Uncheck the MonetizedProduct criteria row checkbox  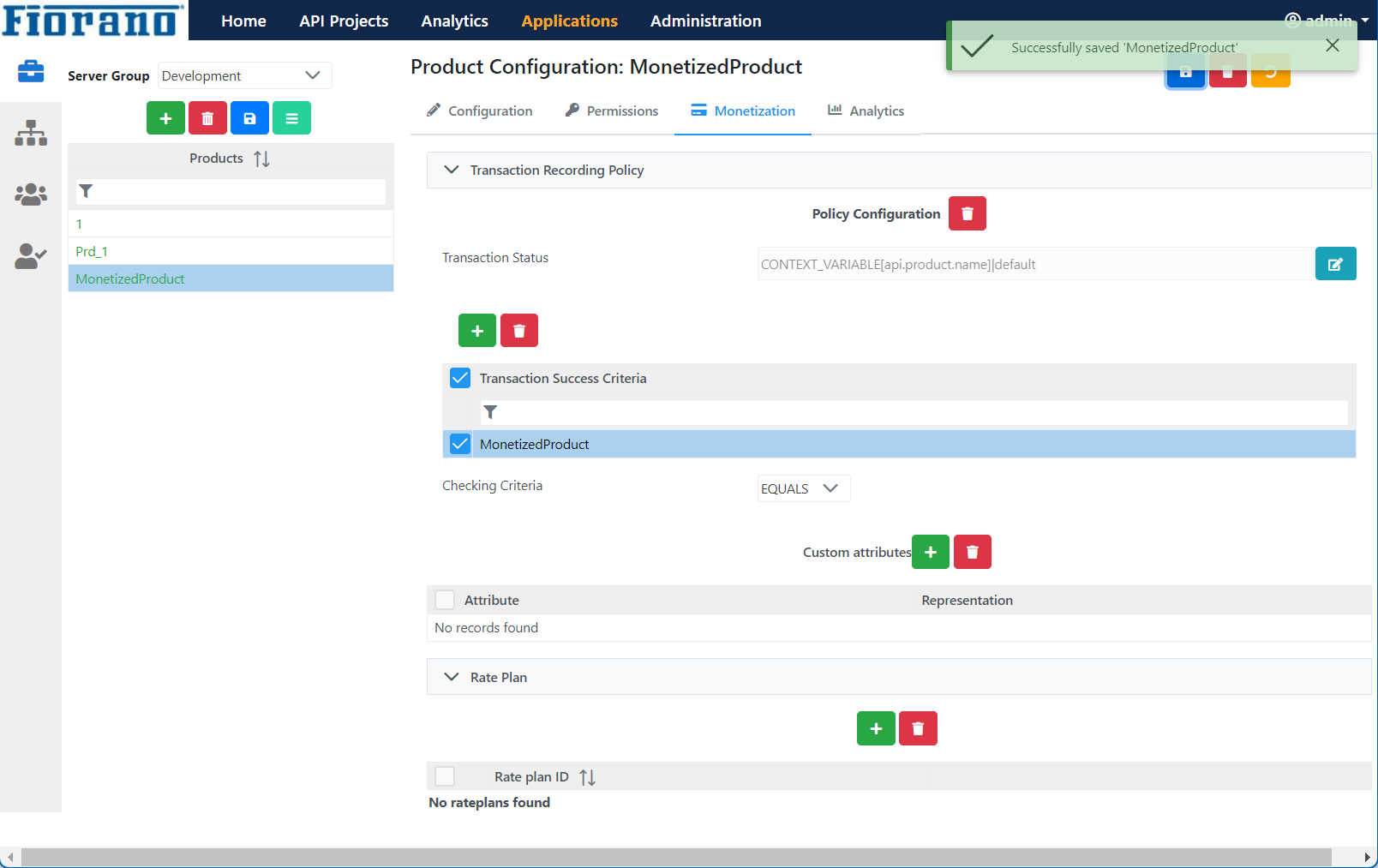coord(460,444)
